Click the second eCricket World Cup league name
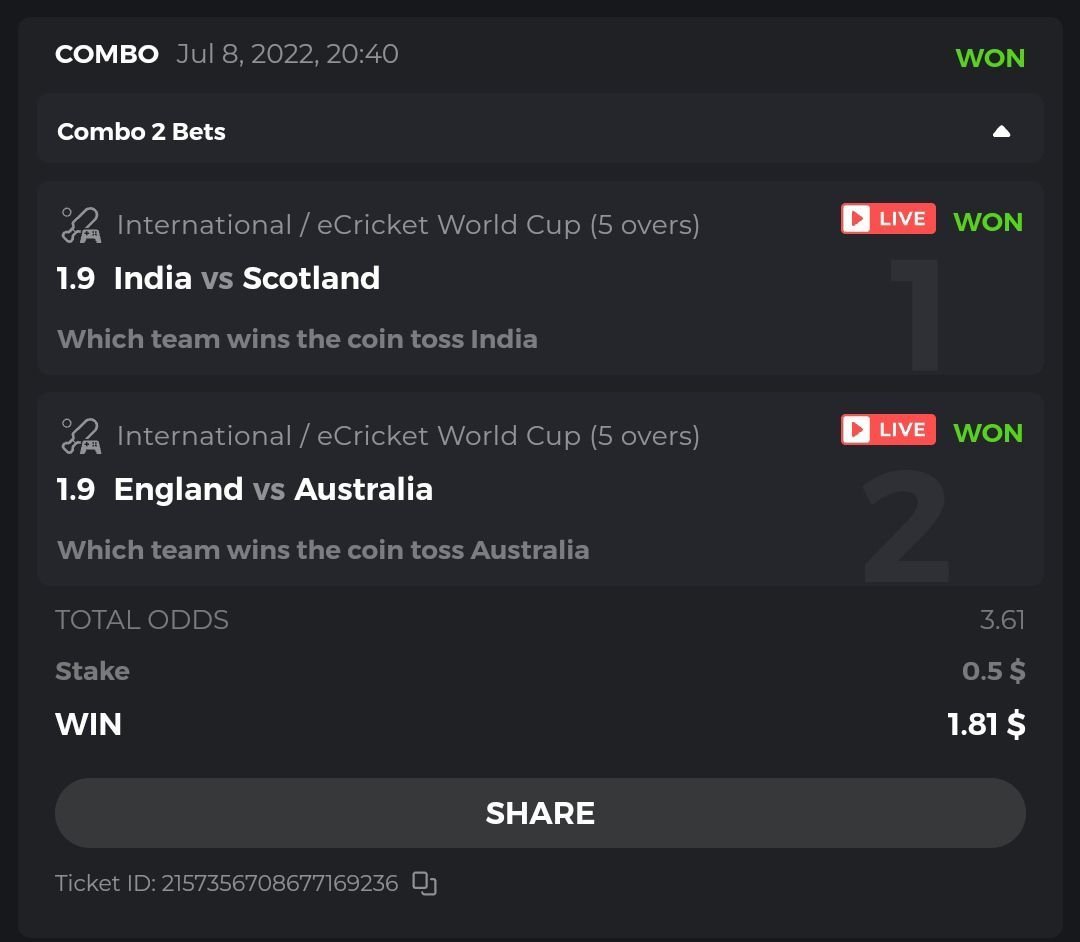This screenshot has height=942, width=1080. [408, 436]
